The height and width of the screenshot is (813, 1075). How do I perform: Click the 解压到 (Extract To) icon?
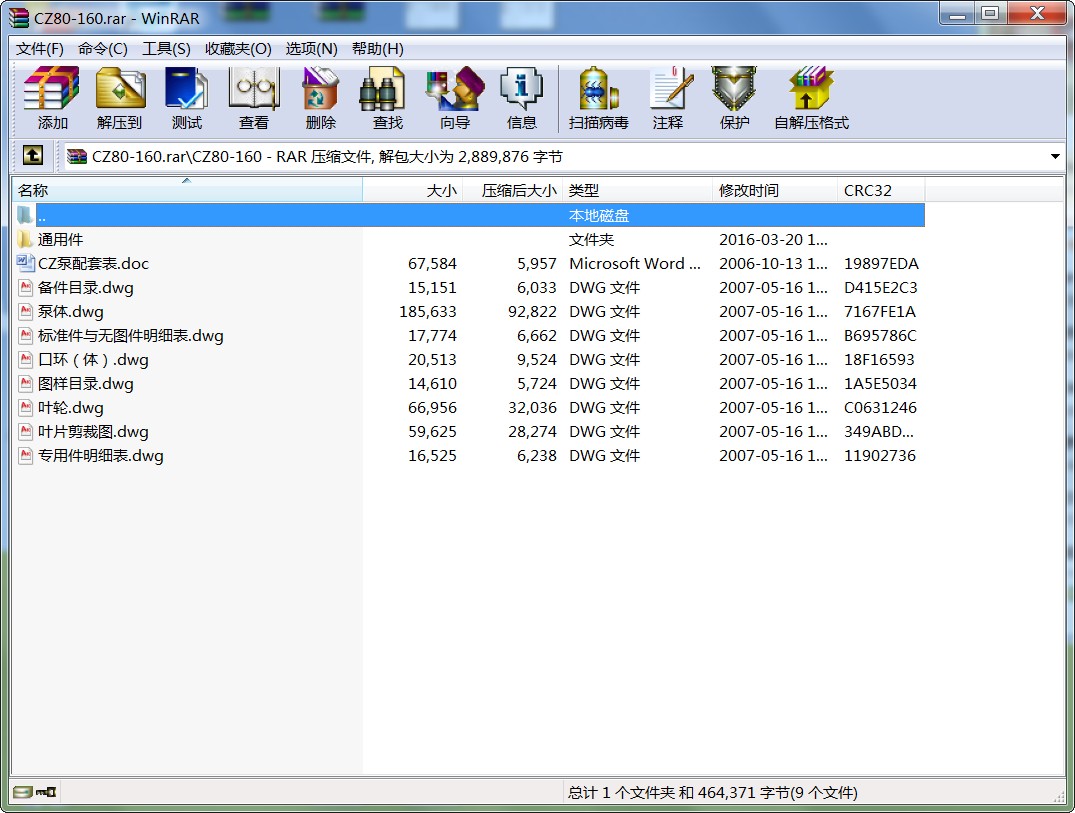119,98
